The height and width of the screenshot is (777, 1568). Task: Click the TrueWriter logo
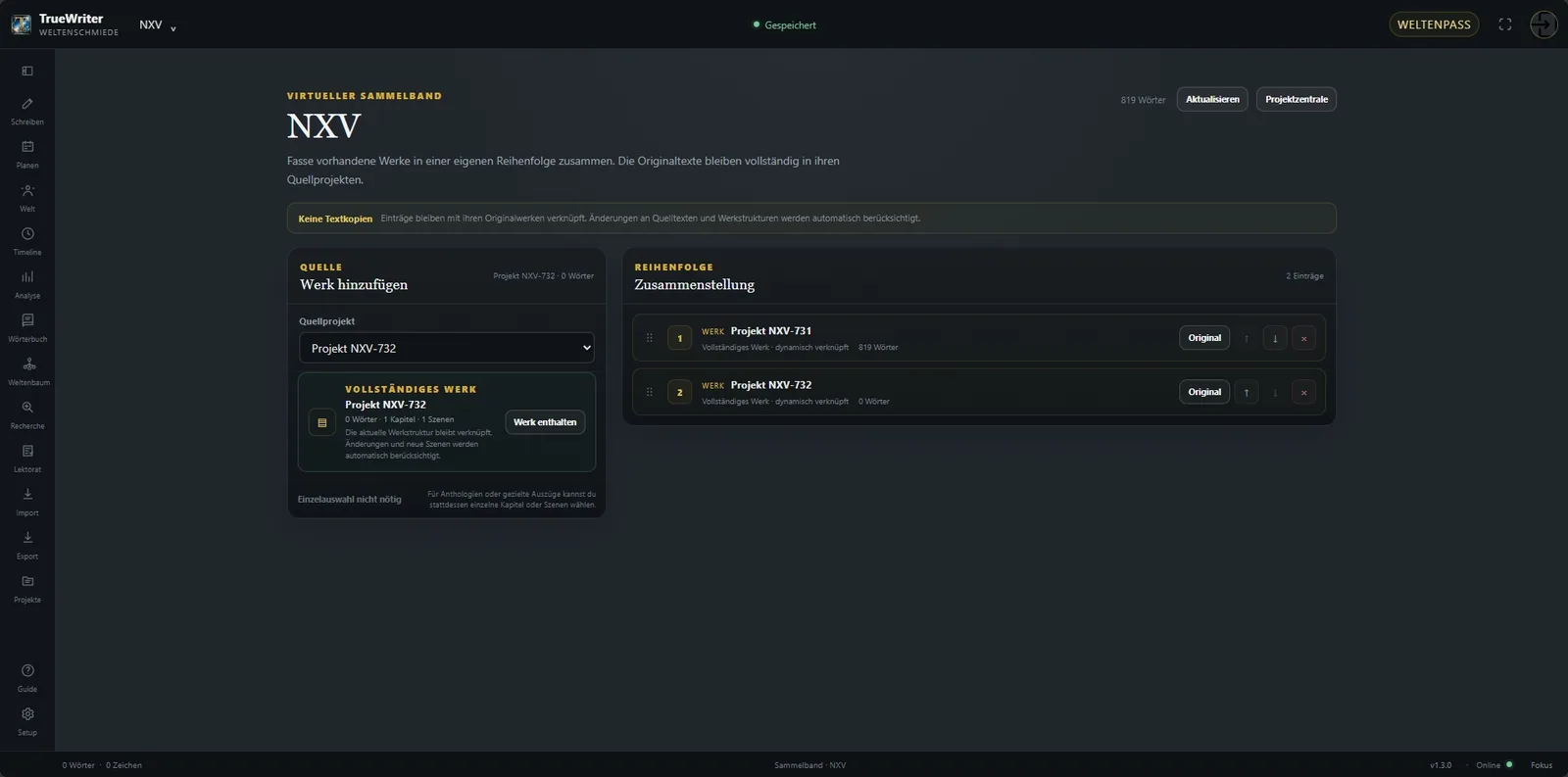pyautogui.click(x=21, y=24)
